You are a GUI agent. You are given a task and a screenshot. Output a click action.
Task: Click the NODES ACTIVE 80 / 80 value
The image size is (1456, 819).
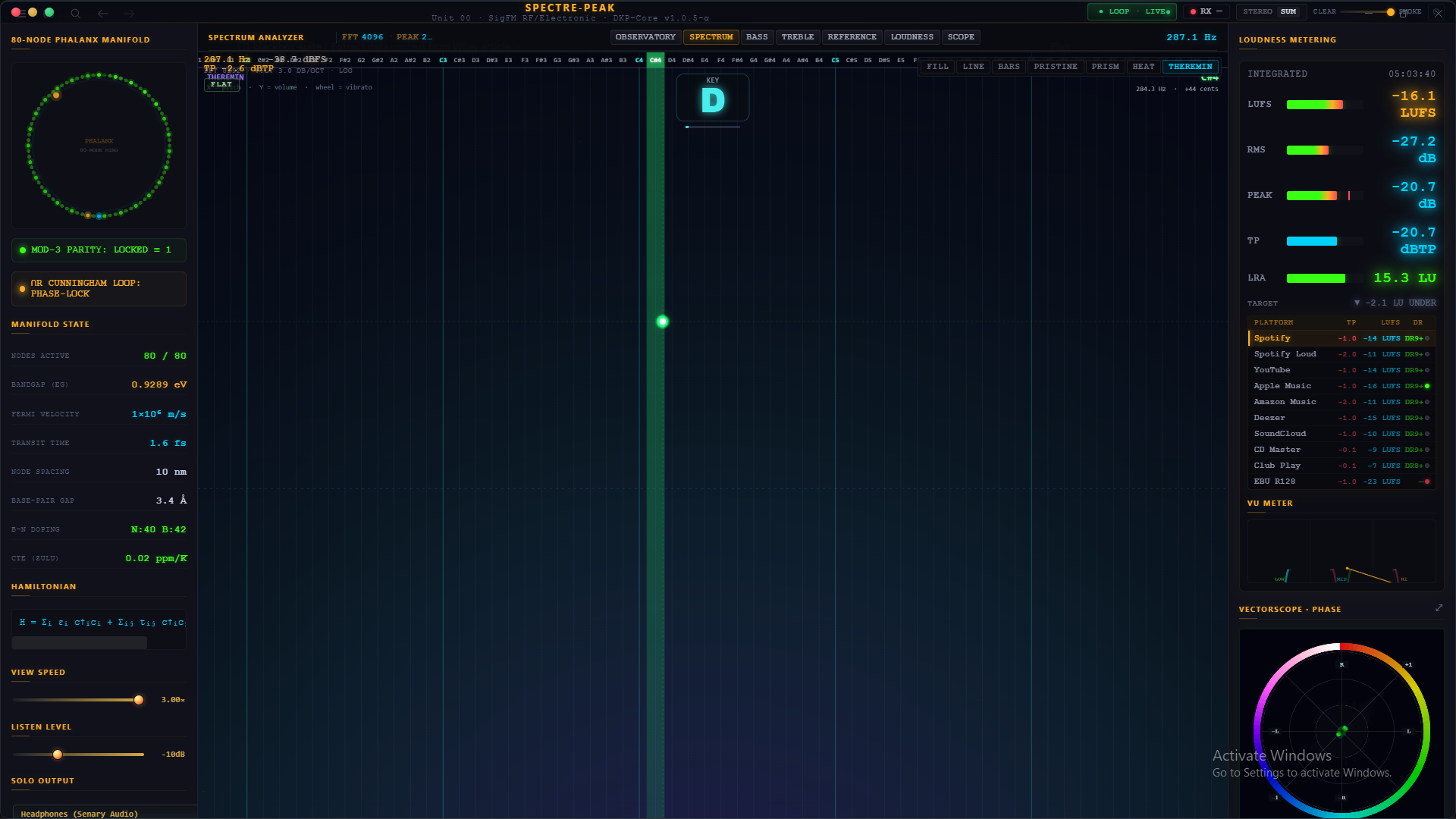click(x=165, y=356)
